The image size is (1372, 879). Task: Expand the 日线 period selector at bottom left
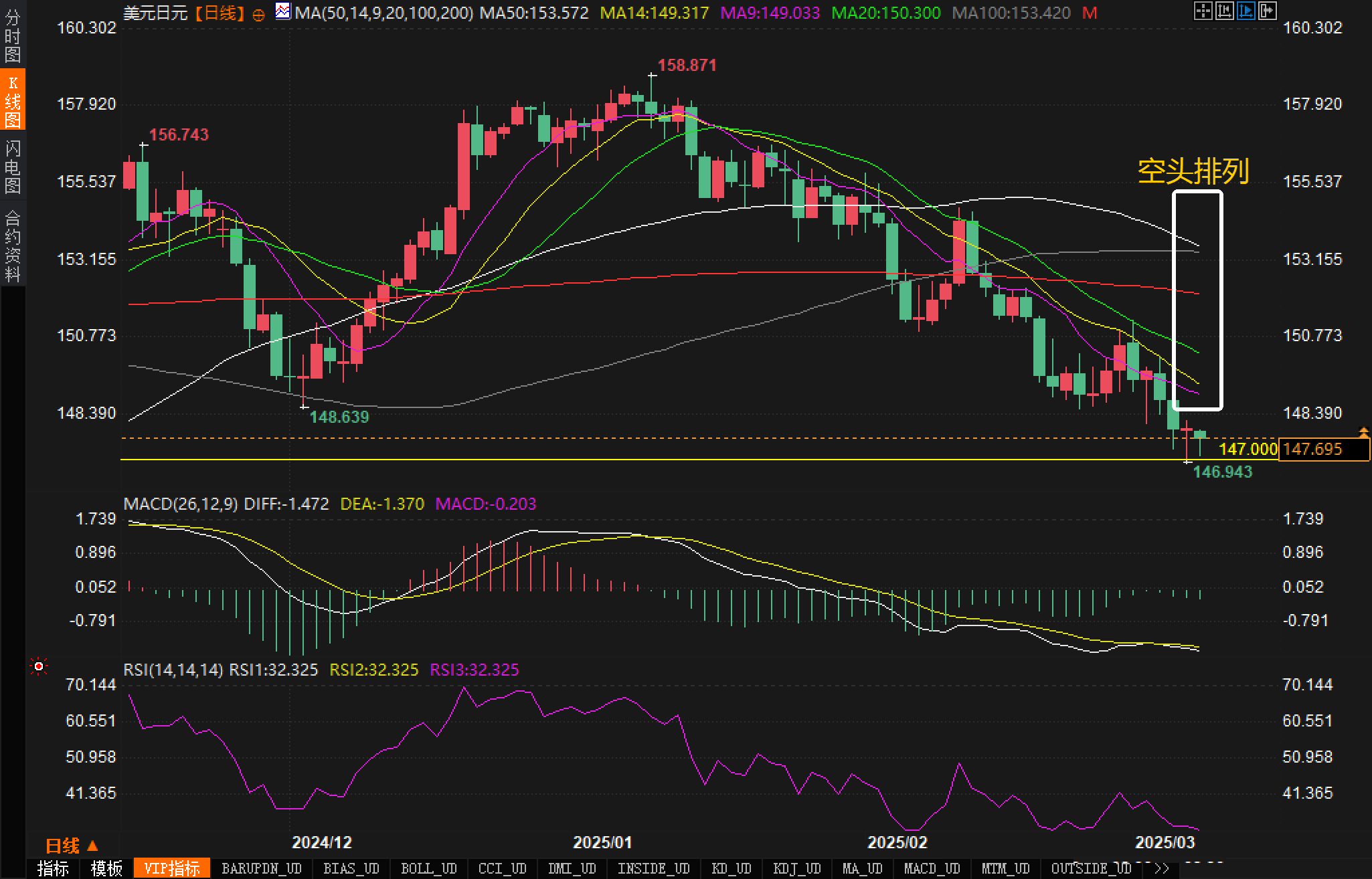coord(72,846)
